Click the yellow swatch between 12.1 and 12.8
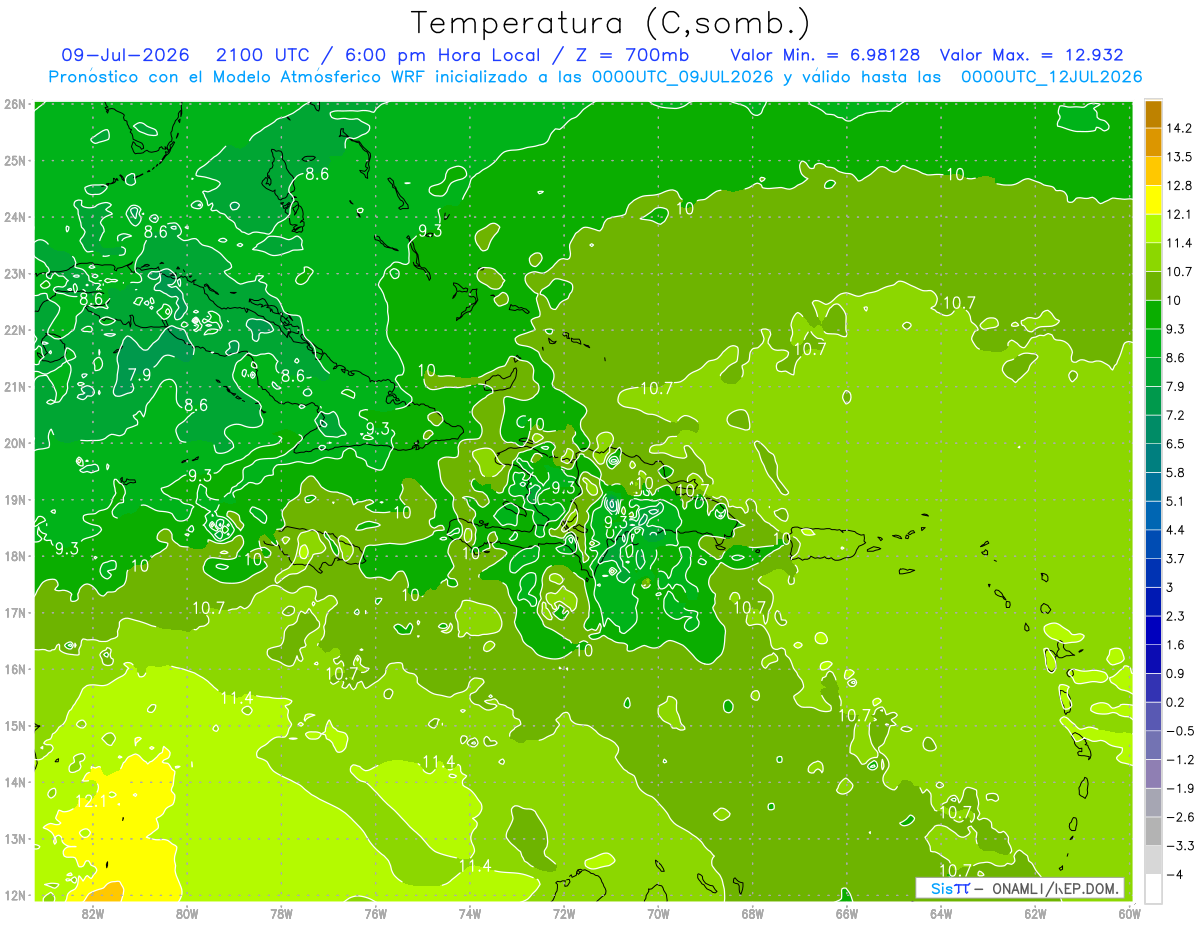 pos(1153,199)
